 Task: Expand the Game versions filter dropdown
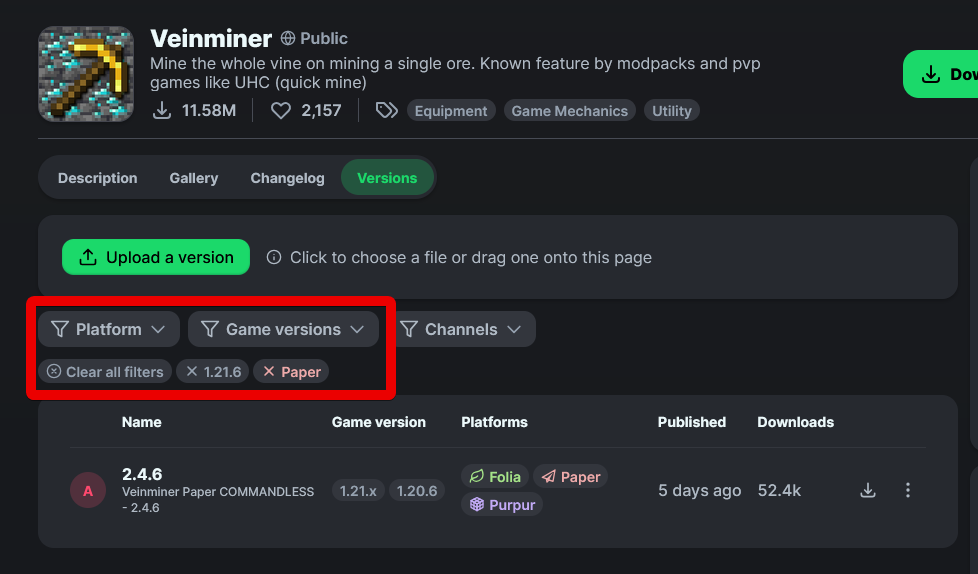283,329
